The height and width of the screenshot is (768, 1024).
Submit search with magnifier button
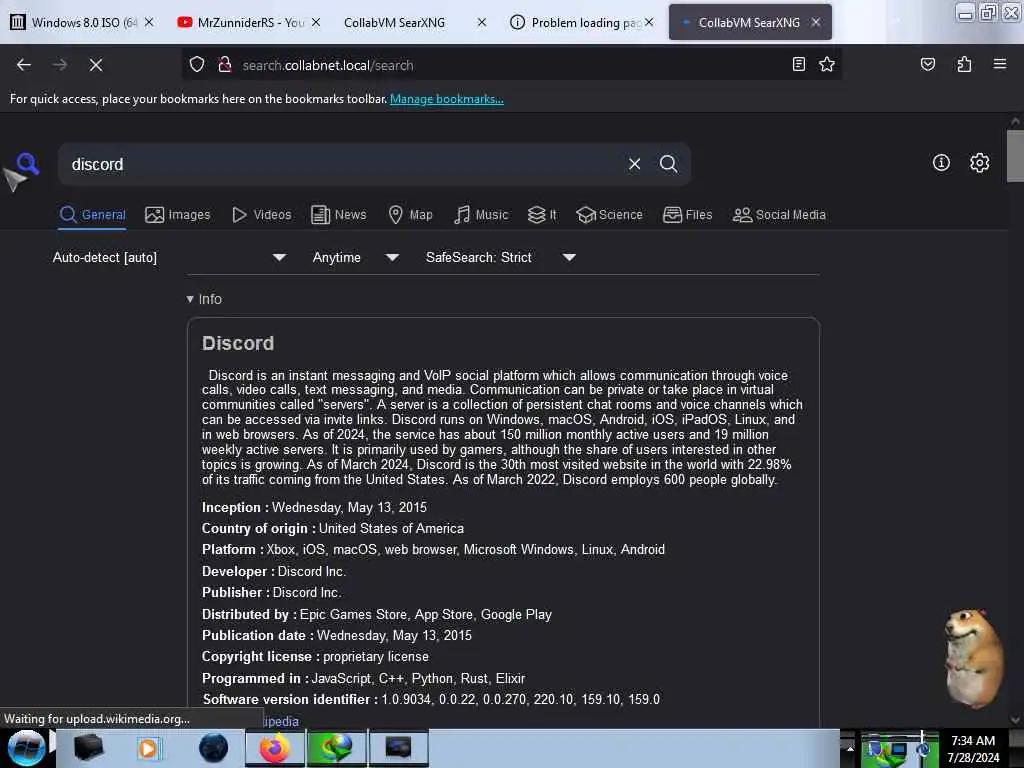pos(668,164)
